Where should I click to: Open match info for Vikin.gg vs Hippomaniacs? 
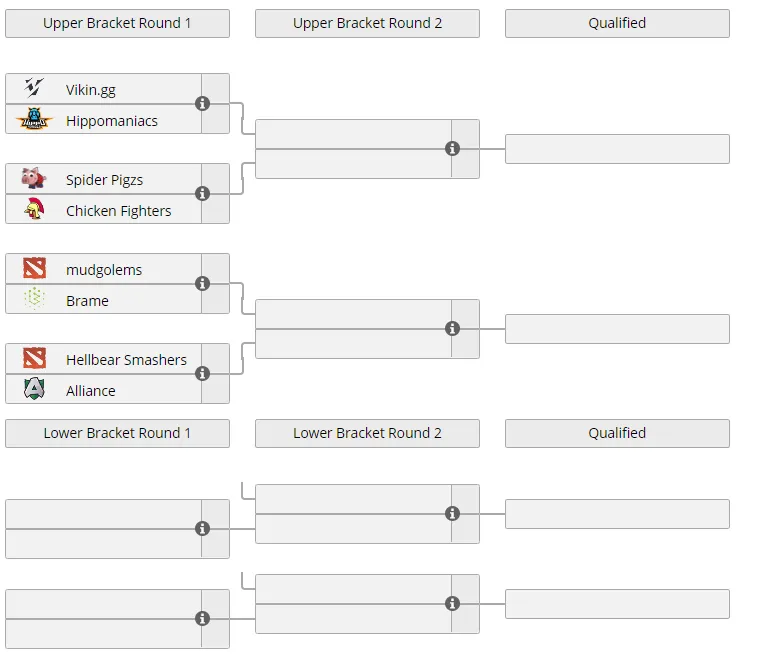(202, 104)
